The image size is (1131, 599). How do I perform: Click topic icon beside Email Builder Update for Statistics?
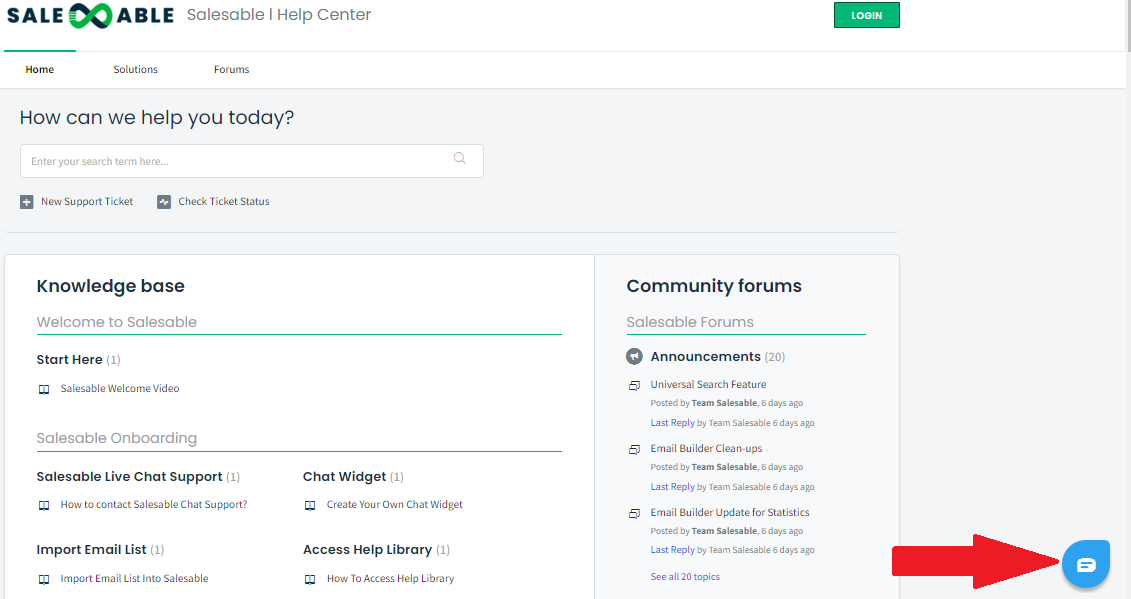[634, 514]
